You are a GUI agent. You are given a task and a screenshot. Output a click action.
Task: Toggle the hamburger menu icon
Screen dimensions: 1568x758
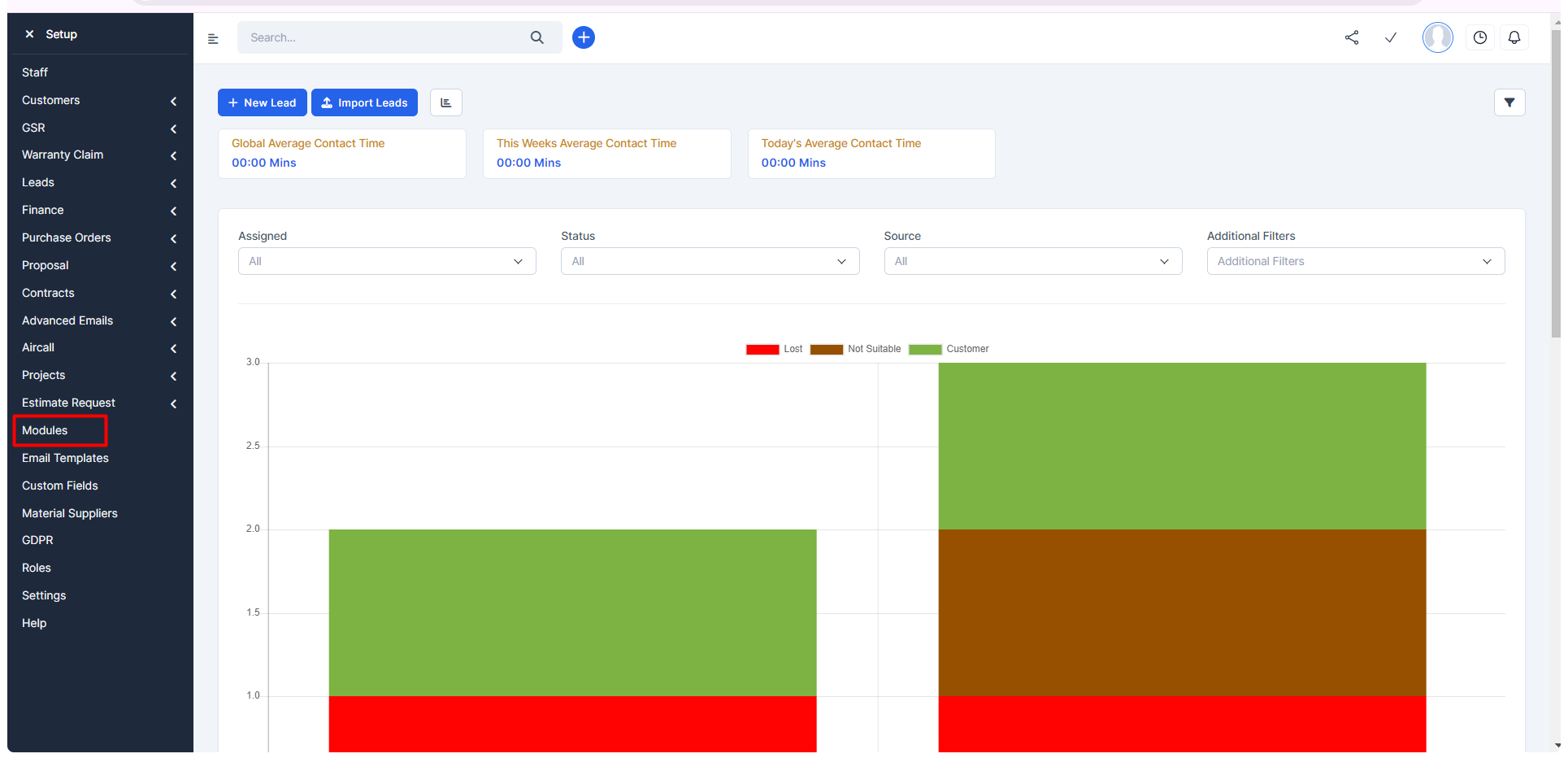tap(213, 38)
